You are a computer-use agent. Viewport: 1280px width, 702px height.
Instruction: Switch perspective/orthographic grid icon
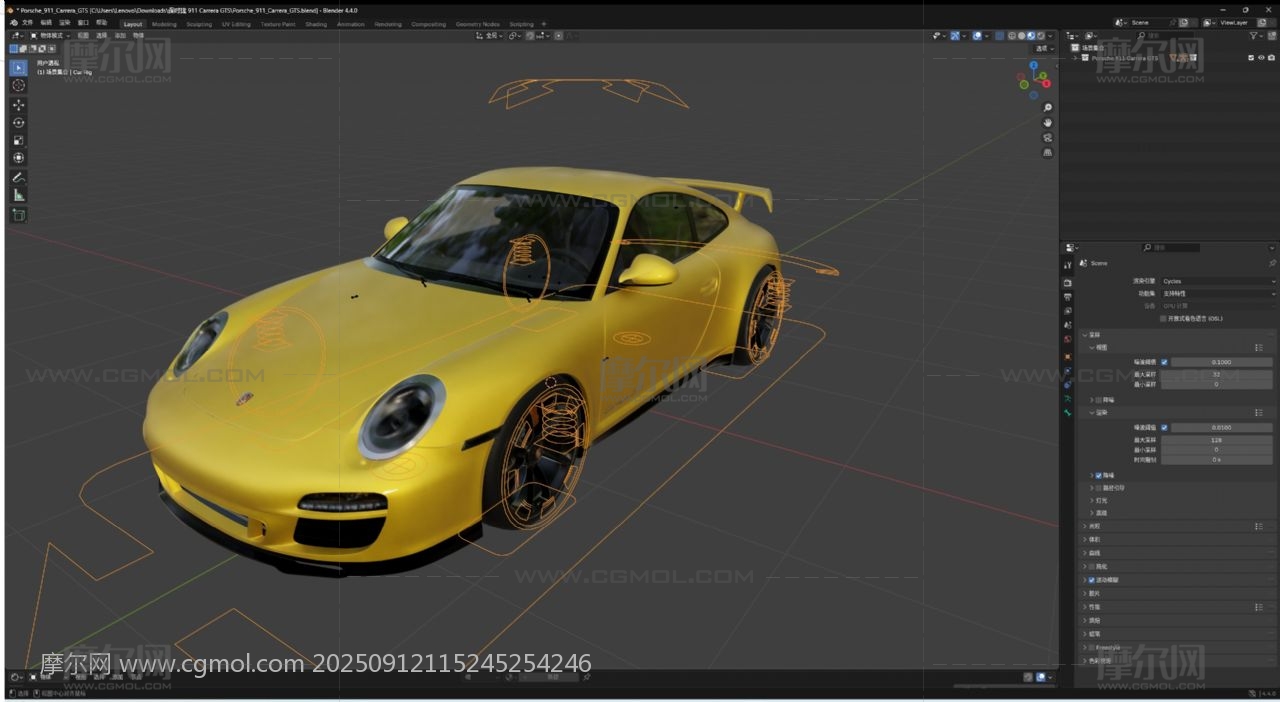coord(1047,152)
